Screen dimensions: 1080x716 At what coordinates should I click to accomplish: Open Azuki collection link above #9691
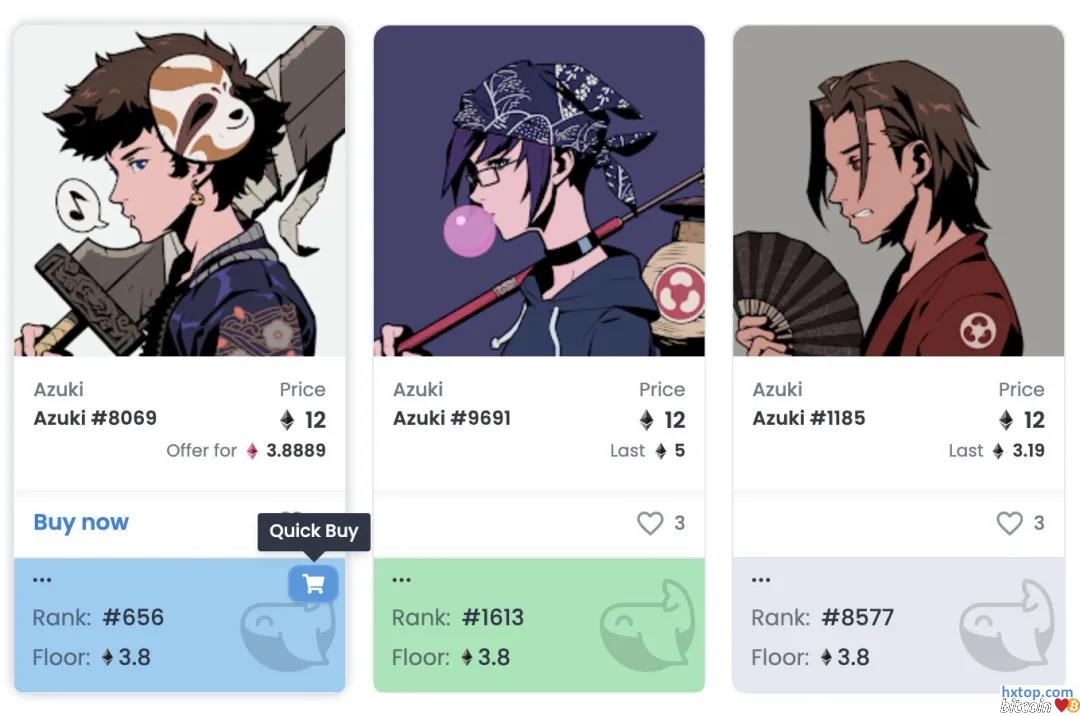[418, 390]
